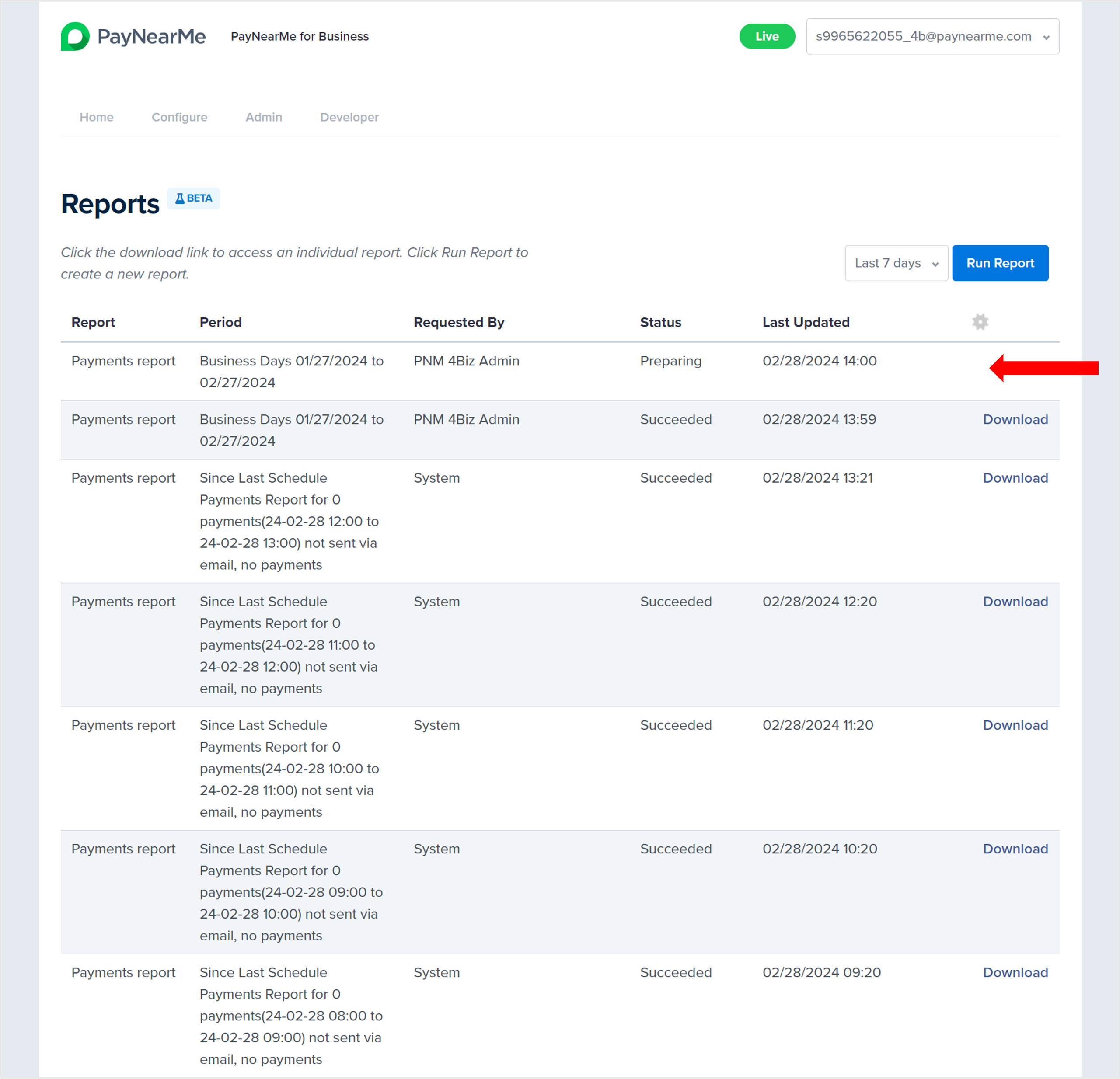The height and width of the screenshot is (1079, 1120).
Task: Go to the Home tab
Action: (97, 117)
